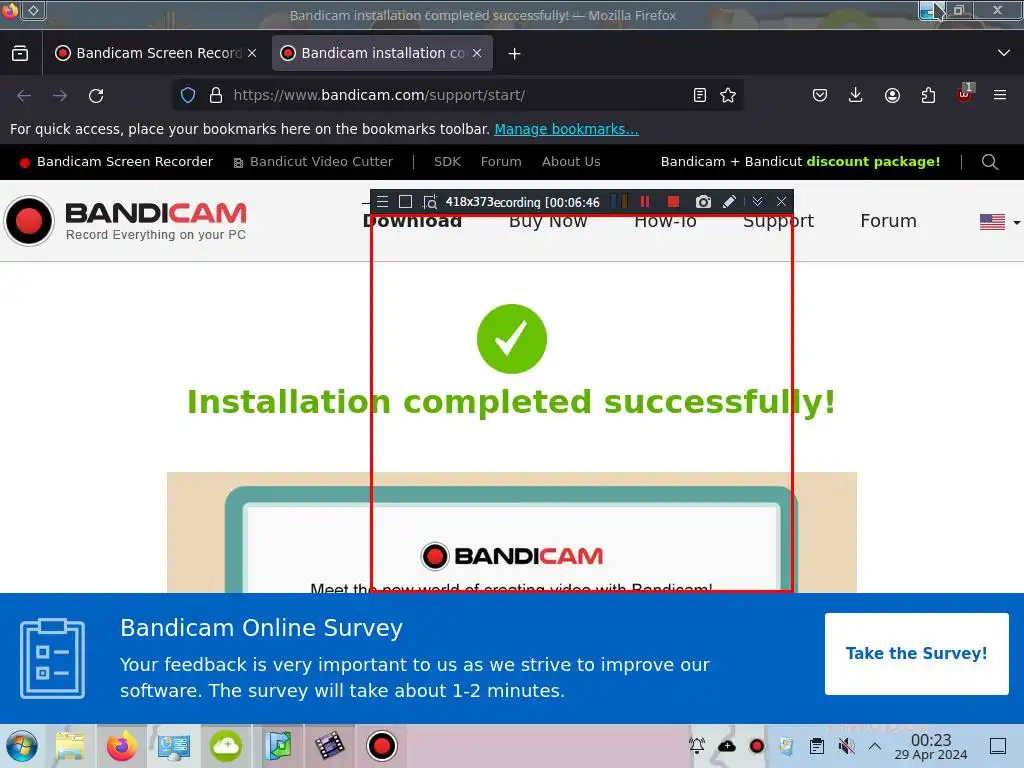The image size is (1024, 768).
Task: Open Firefox extensions puzzle icon
Action: [x=928, y=95]
